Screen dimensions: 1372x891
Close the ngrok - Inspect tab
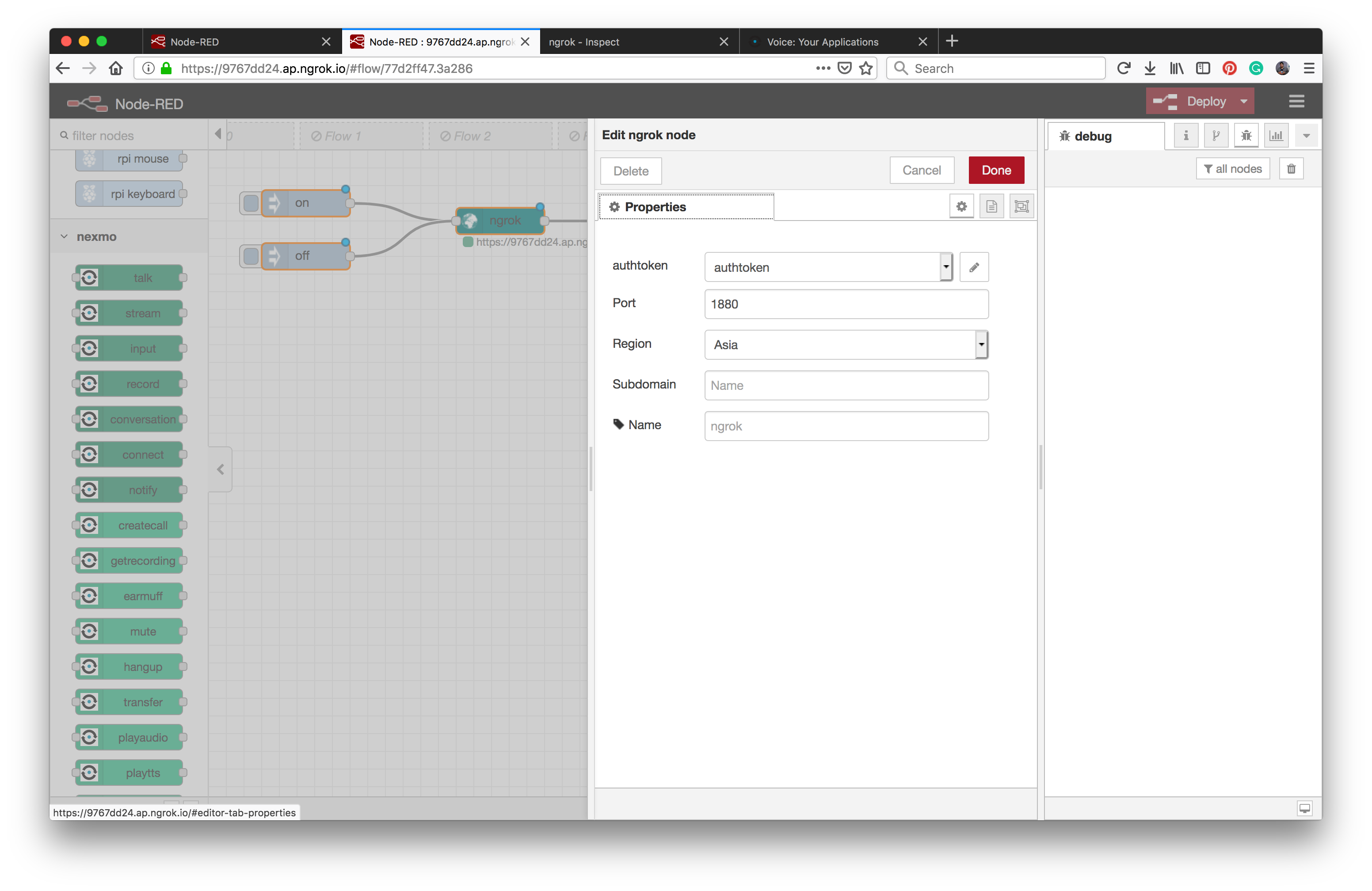[724, 42]
